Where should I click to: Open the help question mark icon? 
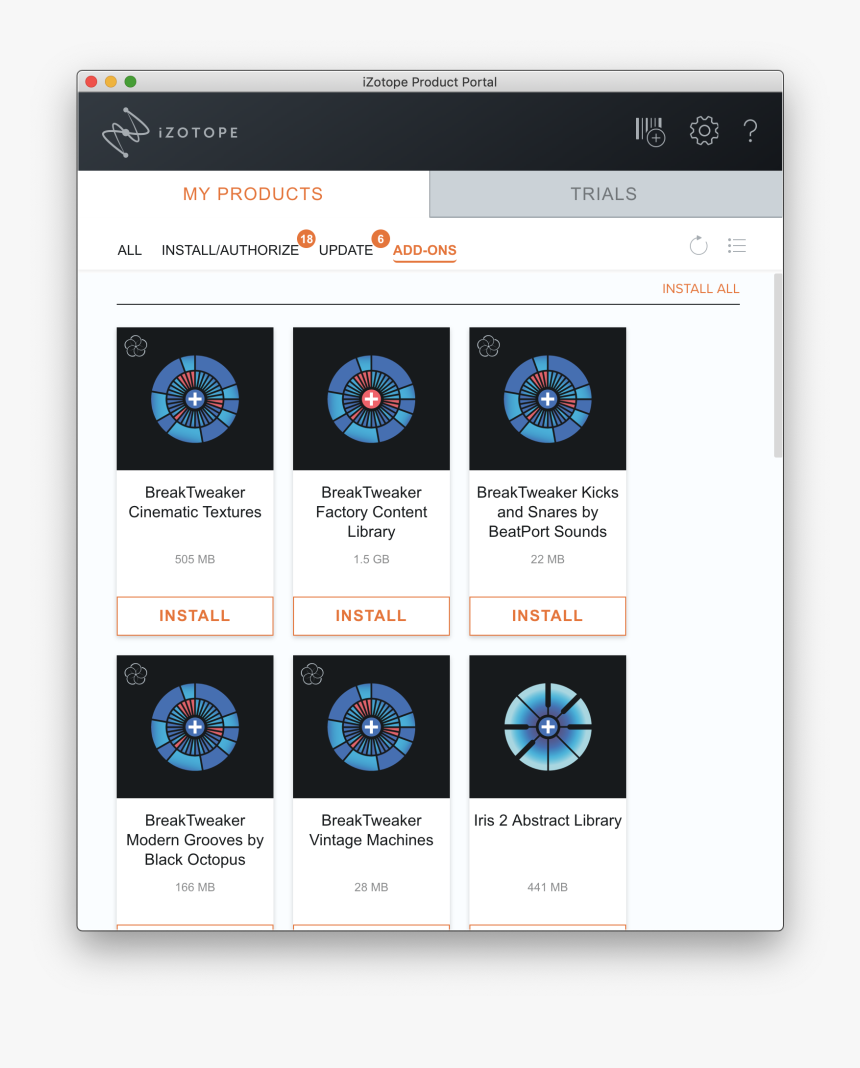750,131
